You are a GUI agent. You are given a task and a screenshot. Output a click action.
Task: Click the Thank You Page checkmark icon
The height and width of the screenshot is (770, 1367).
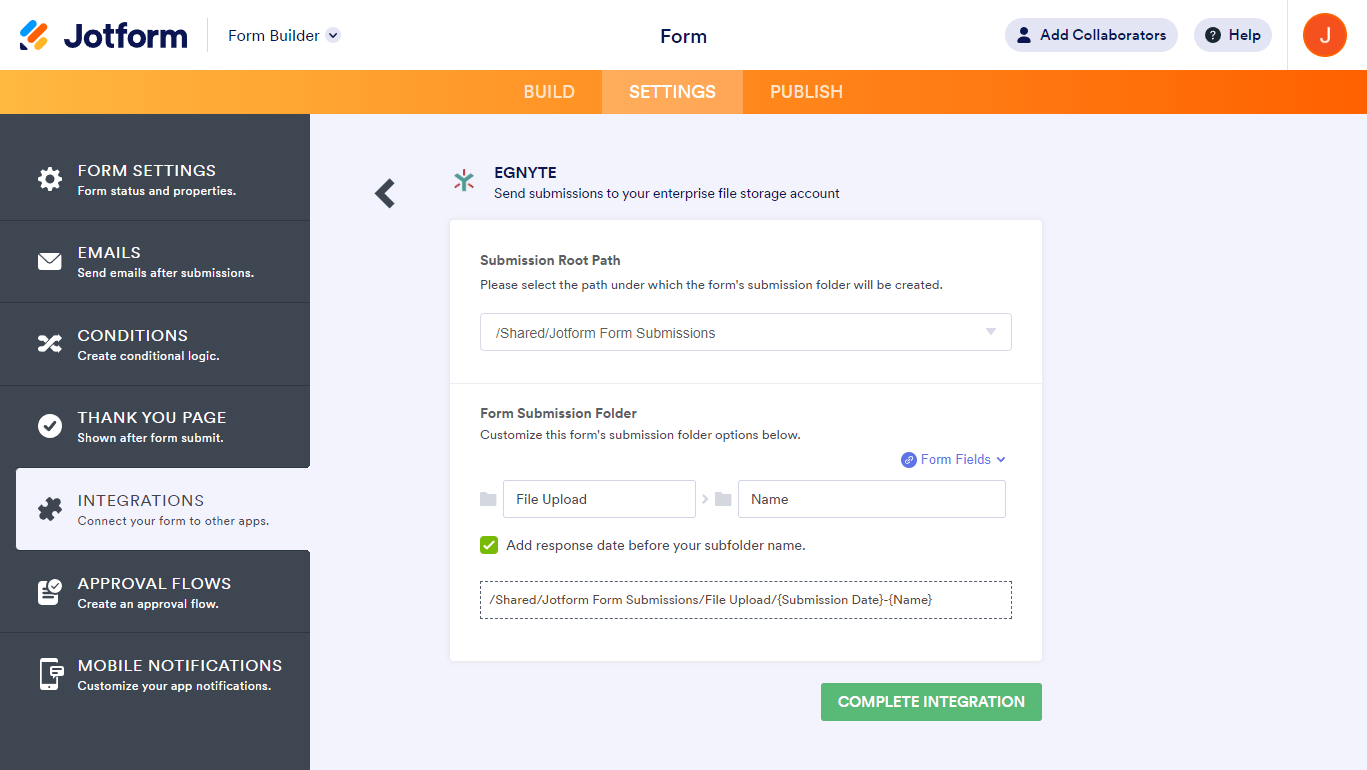pyautogui.click(x=49, y=426)
